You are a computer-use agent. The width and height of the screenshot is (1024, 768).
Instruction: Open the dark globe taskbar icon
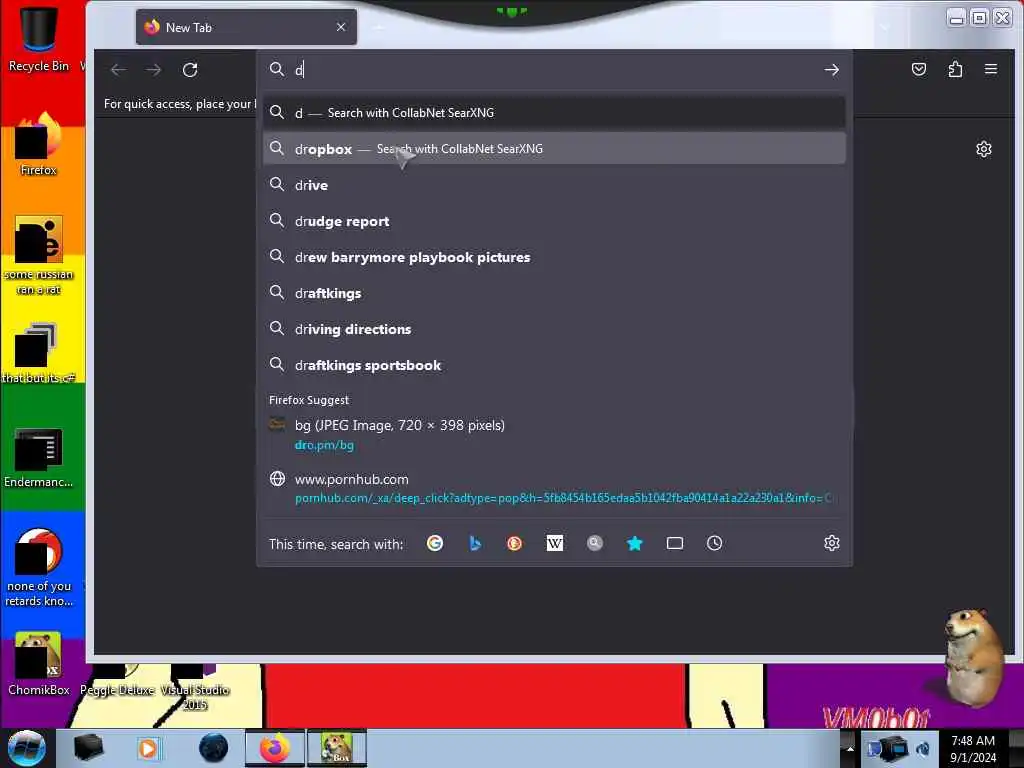(213, 748)
